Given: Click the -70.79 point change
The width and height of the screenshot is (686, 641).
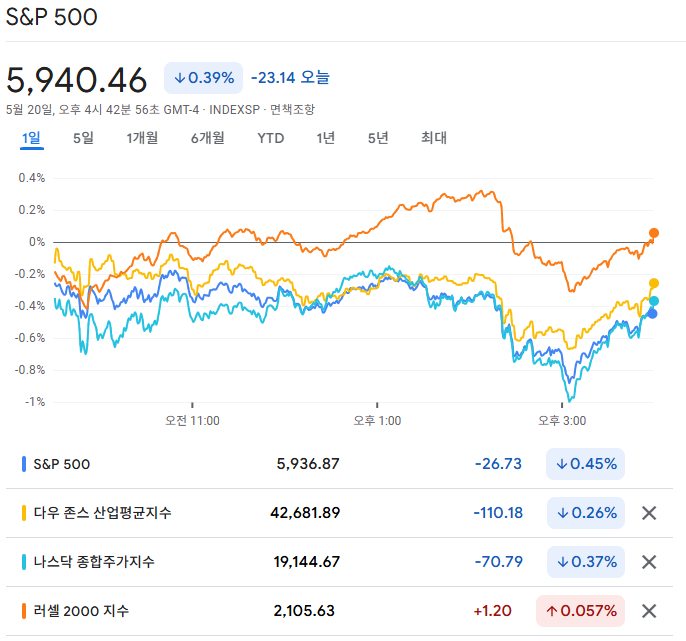Looking at the screenshot, I should point(499,562).
